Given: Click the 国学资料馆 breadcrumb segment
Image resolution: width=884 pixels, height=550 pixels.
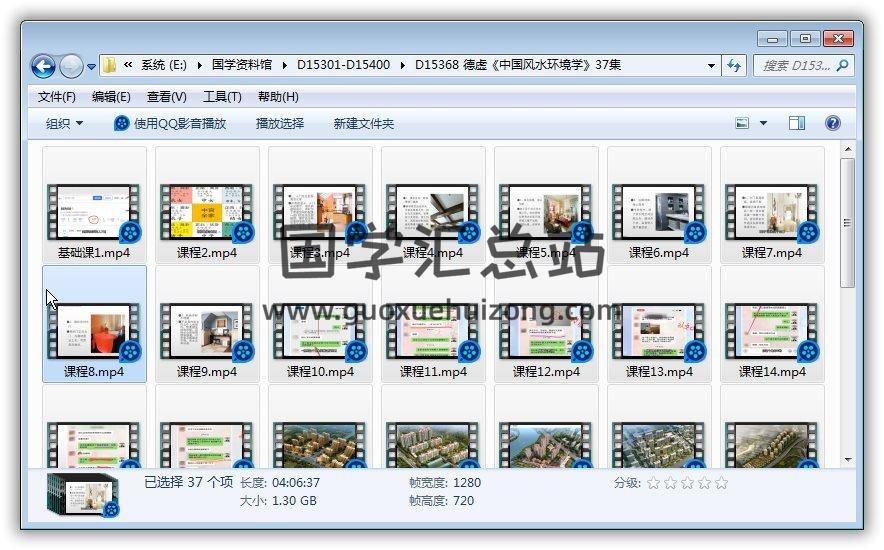Looking at the screenshot, I should (x=242, y=65).
